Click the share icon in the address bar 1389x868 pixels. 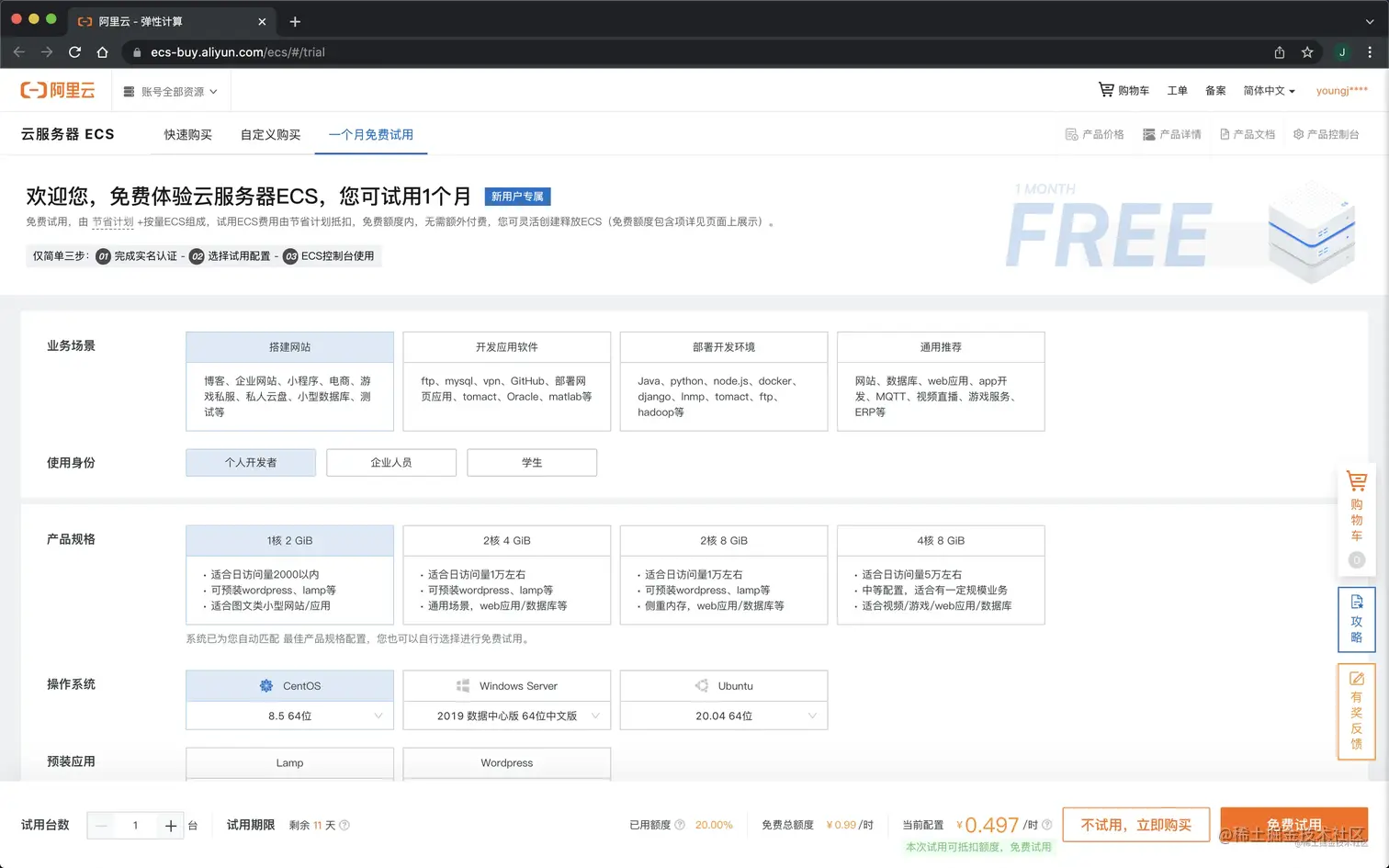click(x=1279, y=52)
